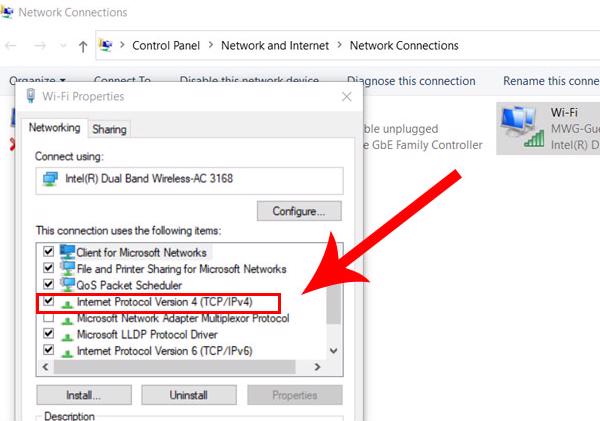600x421 pixels.
Task: Toggle QoS Packet Scheduler checkbox
Action: [x=48, y=284]
